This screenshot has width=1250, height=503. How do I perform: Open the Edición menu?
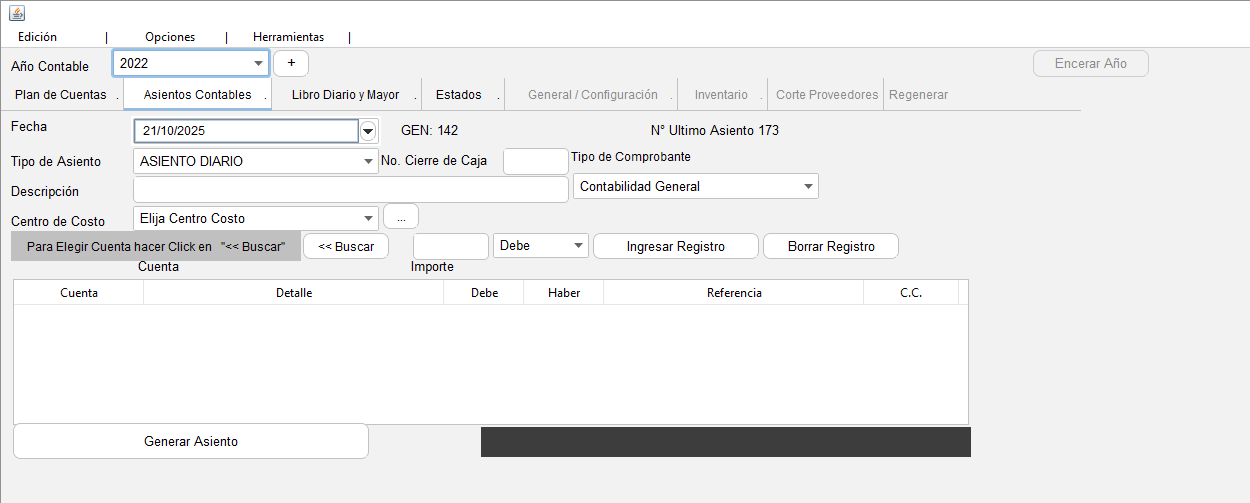pyautogui.click(x=38, y=37)
